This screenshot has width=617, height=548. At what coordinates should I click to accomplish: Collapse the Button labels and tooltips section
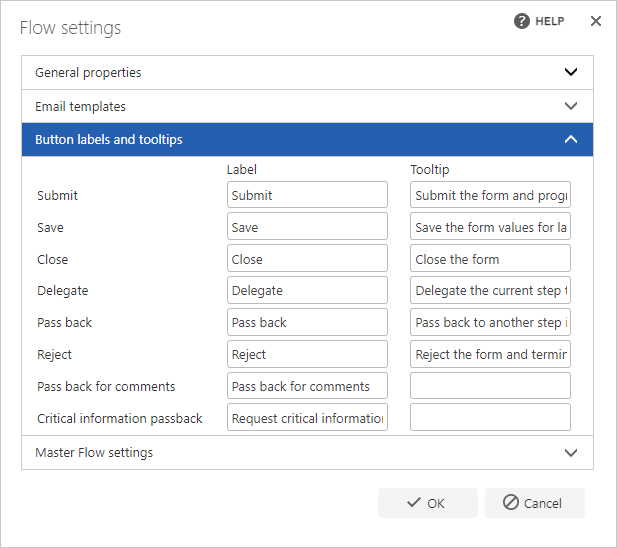307,140
